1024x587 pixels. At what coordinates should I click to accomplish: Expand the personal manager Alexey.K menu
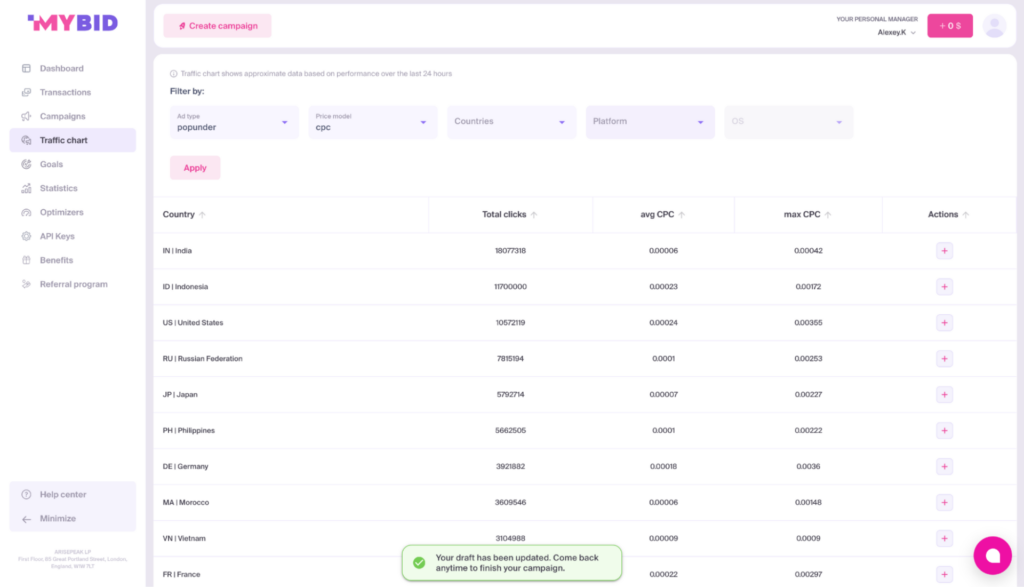[x=897, y=33]
